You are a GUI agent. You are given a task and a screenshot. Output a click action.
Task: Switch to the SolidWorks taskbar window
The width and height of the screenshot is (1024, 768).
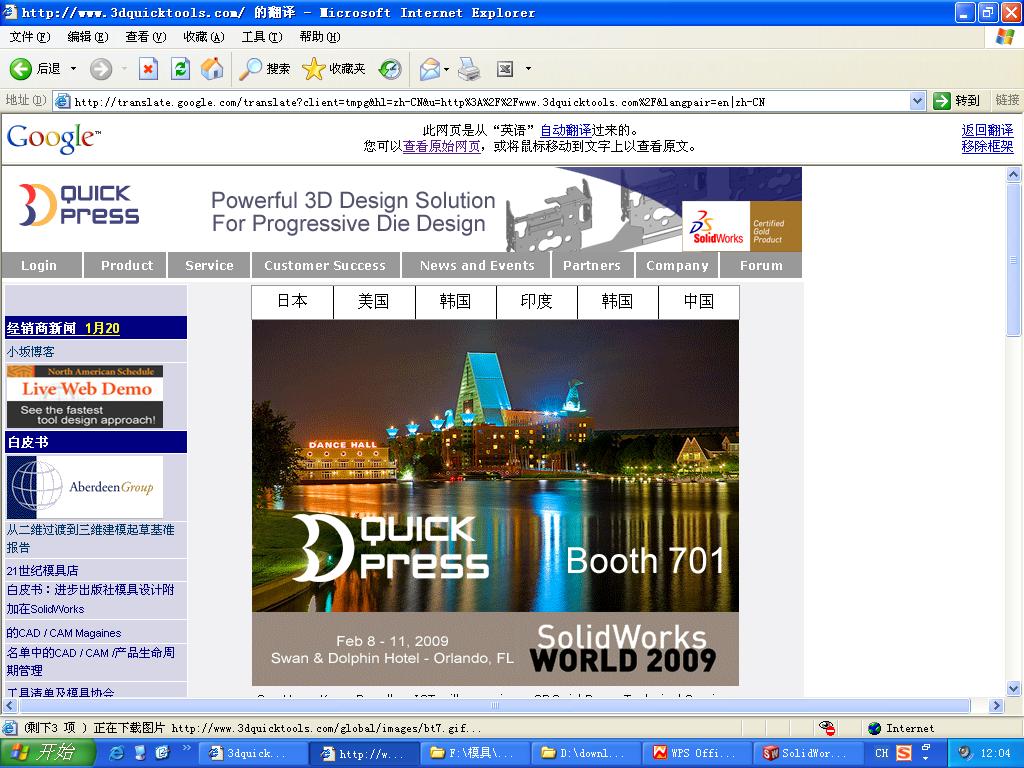[x=808, y=753]
